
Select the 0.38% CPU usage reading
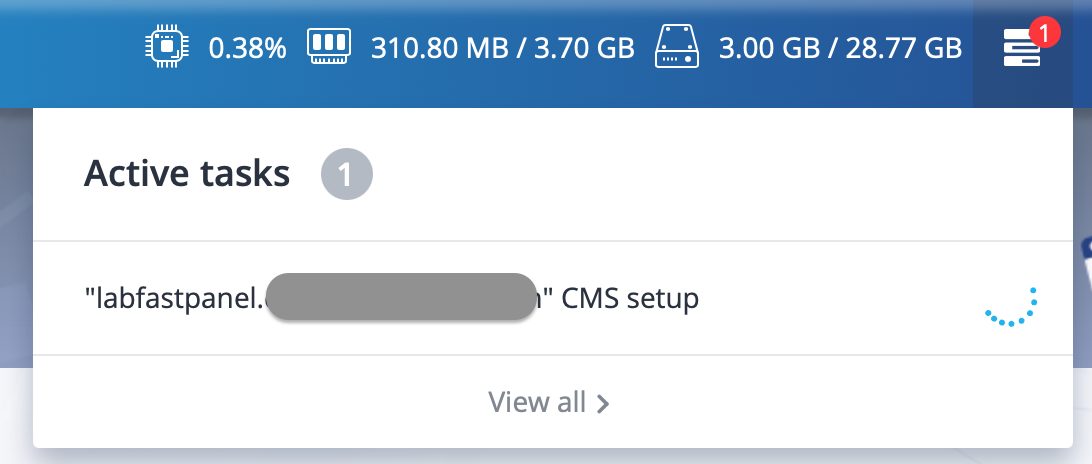[x=247, y=48]
